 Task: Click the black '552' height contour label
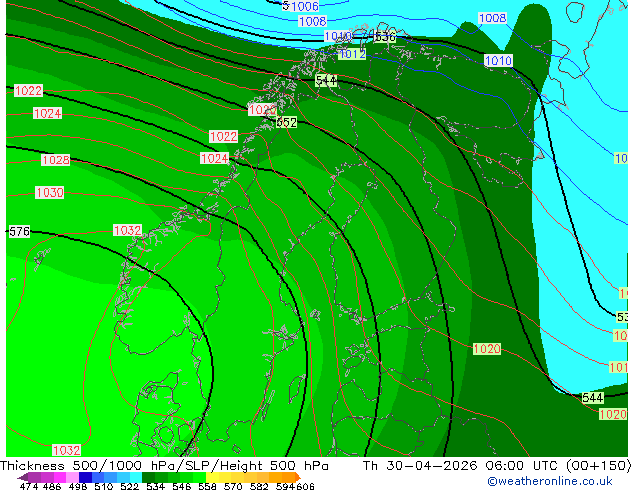coord(286,122)
